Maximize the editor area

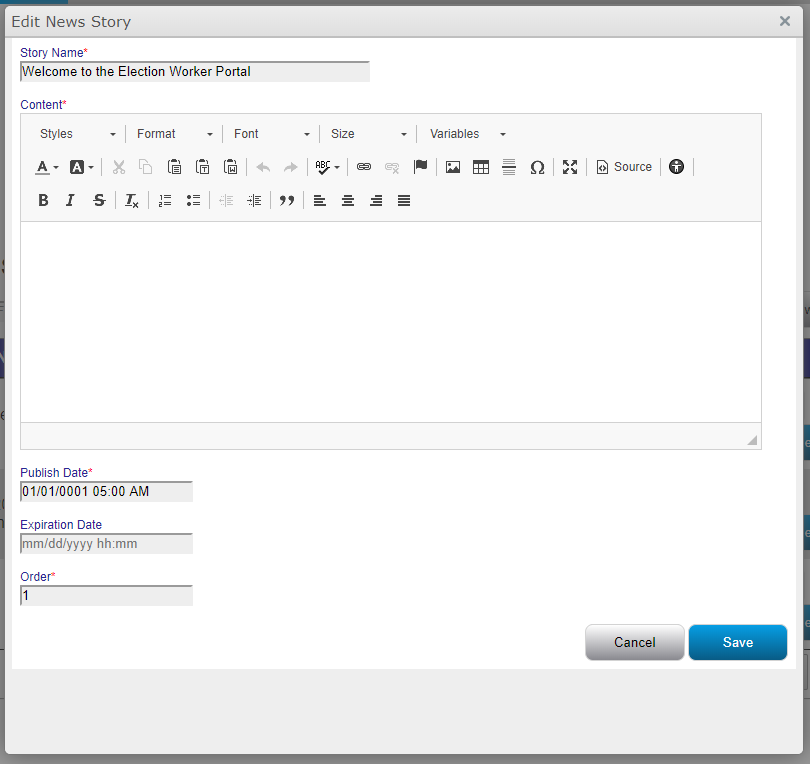click(x=570, y=167)
